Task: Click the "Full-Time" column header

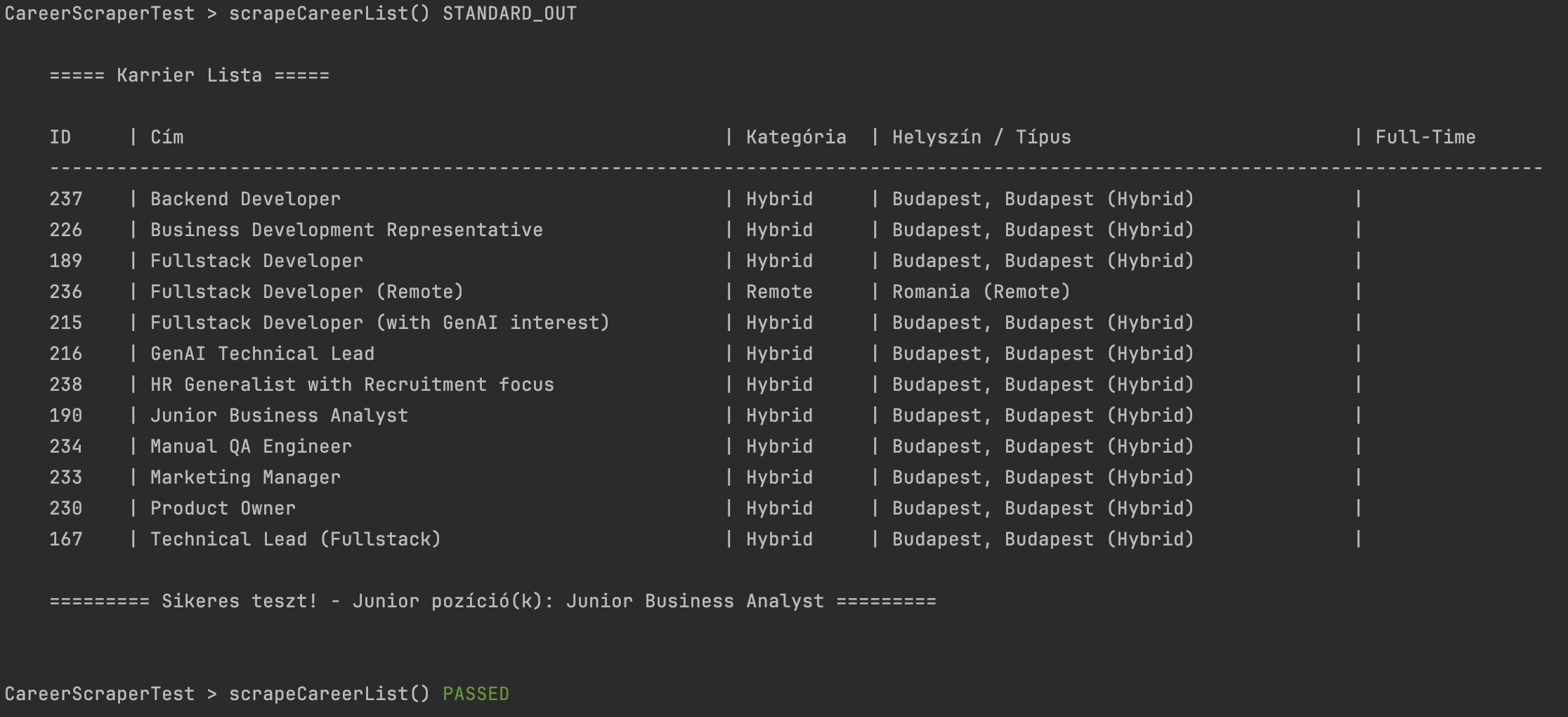Action: [1425, 137]
